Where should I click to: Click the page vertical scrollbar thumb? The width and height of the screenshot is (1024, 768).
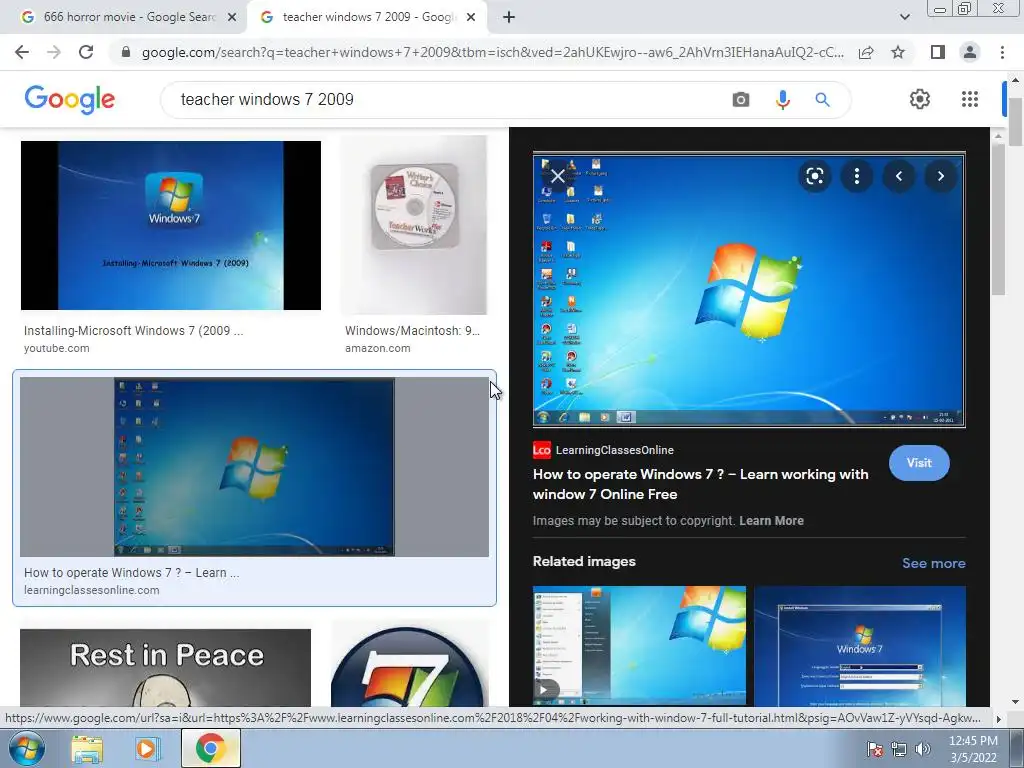(x=1015, y=121)
